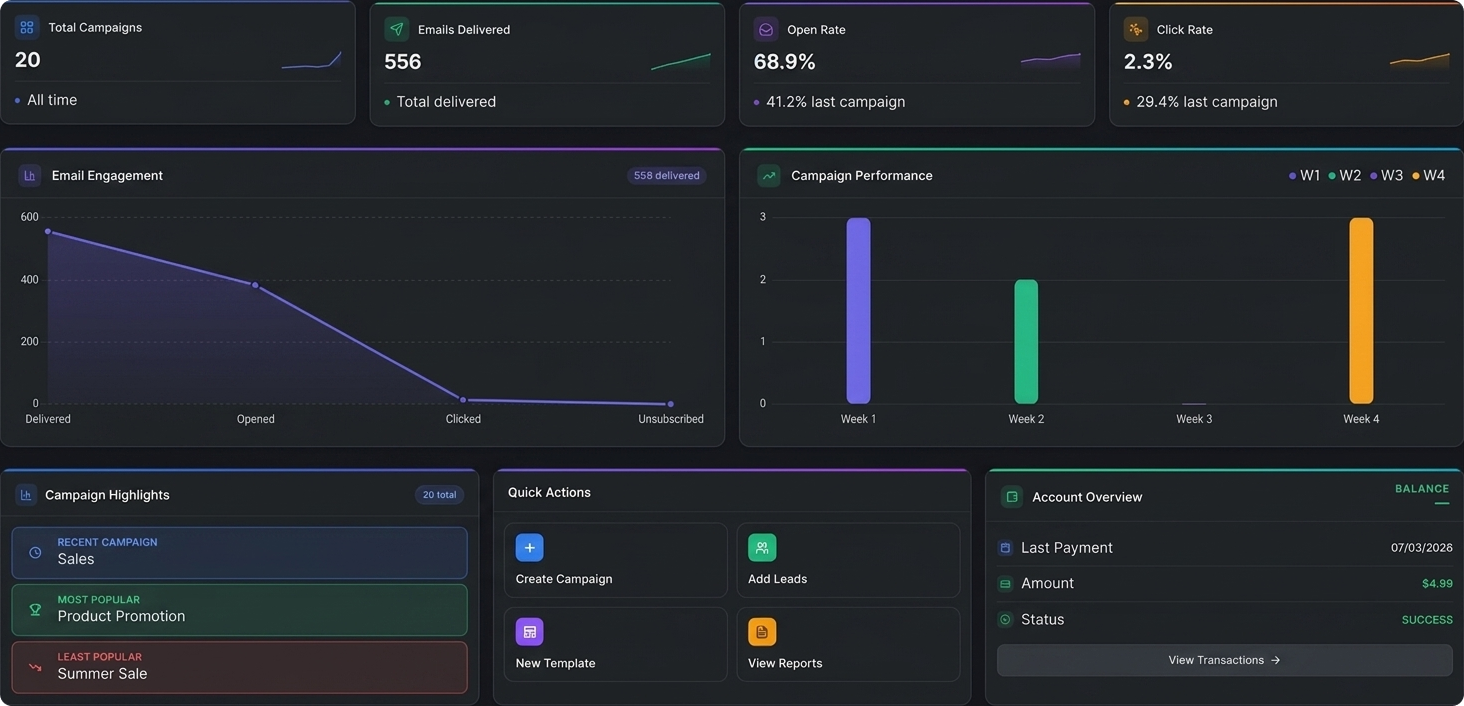This screenshot has width=1464, height=706.
Task: Click the Recent Campaign clock icon
Action: (x=35, y=552)
